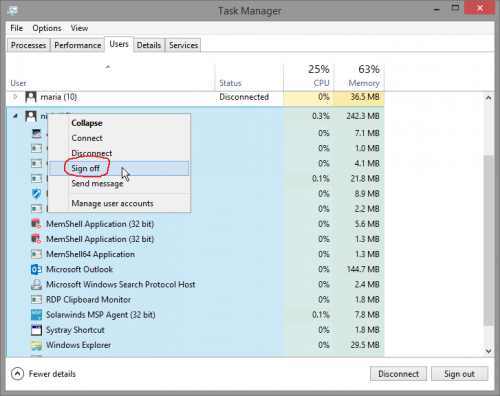The image size is (500, 396).
Task: Choose Manage user accounts in context menu
Action: click(119, 203)
